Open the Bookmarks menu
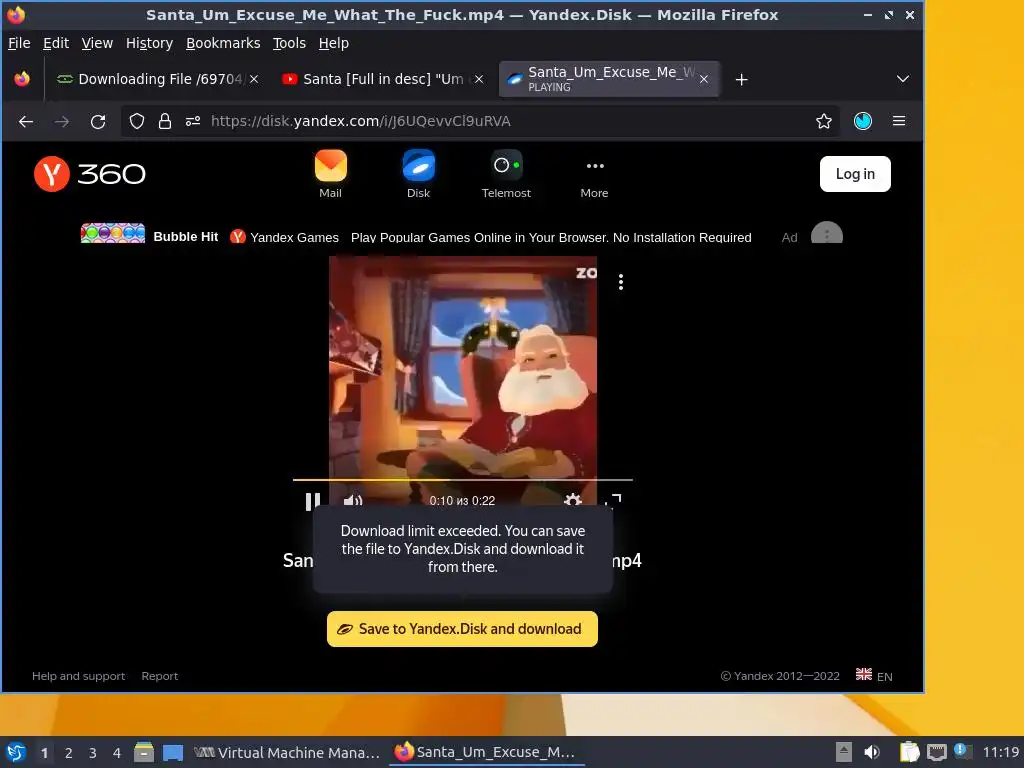The width and height of the screenshot is (1024, 768). pos(223,43)
